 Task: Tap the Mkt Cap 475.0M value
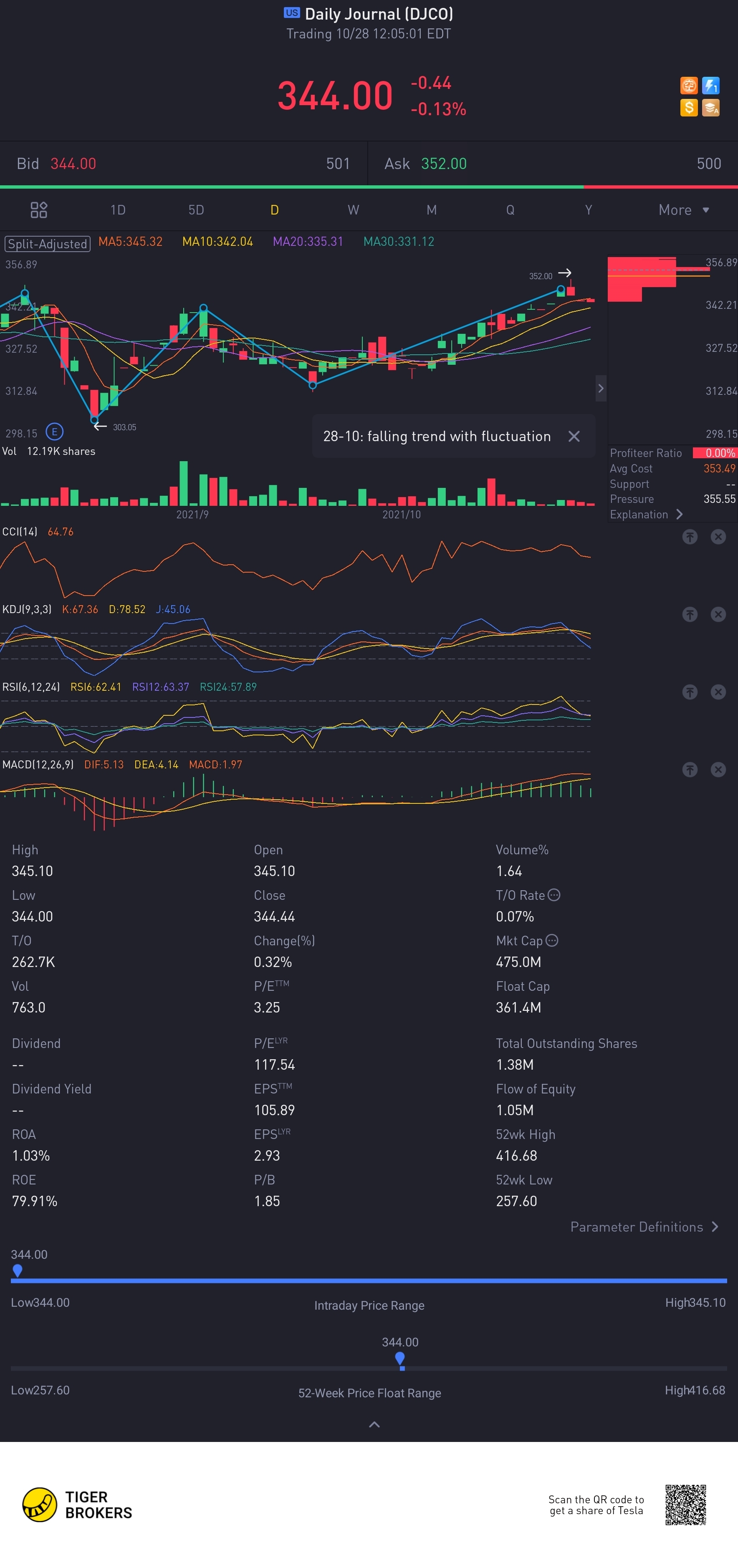(x=518, y=962)
